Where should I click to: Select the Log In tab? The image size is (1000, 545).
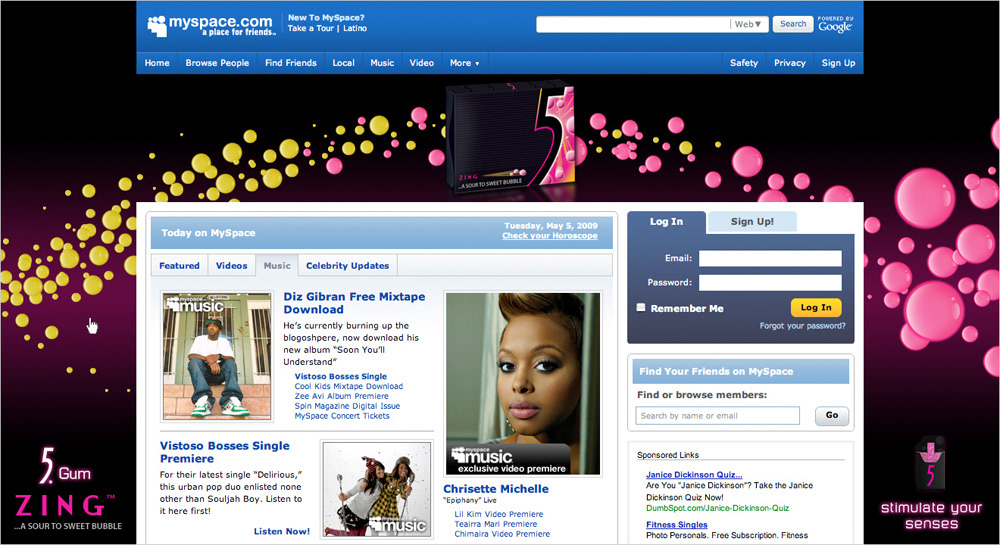(x=666, y=222)
